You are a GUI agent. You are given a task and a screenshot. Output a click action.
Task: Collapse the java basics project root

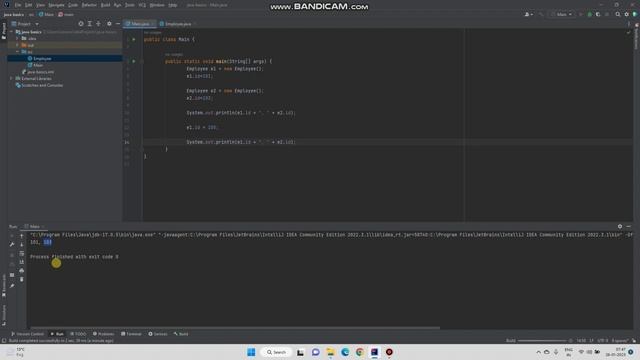[12, 32]
